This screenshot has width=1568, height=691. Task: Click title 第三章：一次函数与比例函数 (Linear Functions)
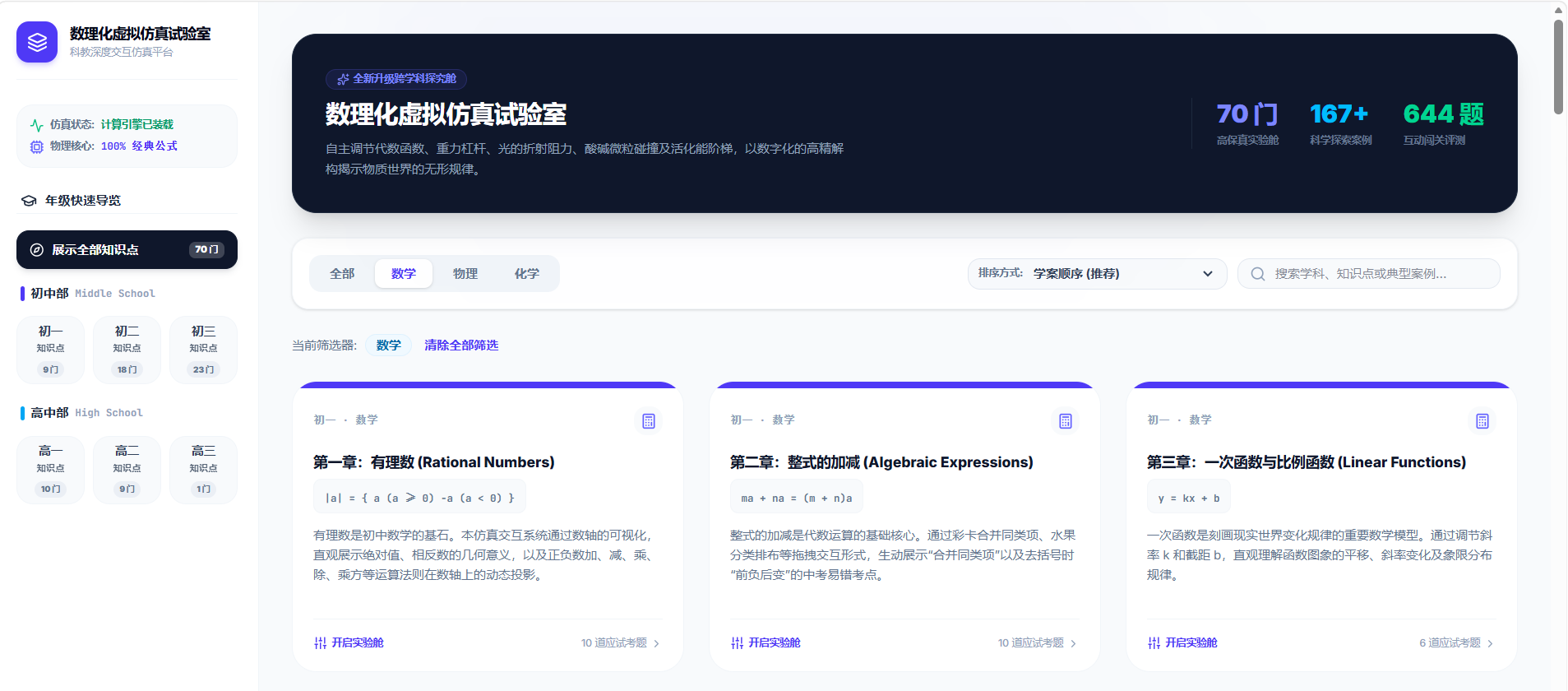point(1307,462)
